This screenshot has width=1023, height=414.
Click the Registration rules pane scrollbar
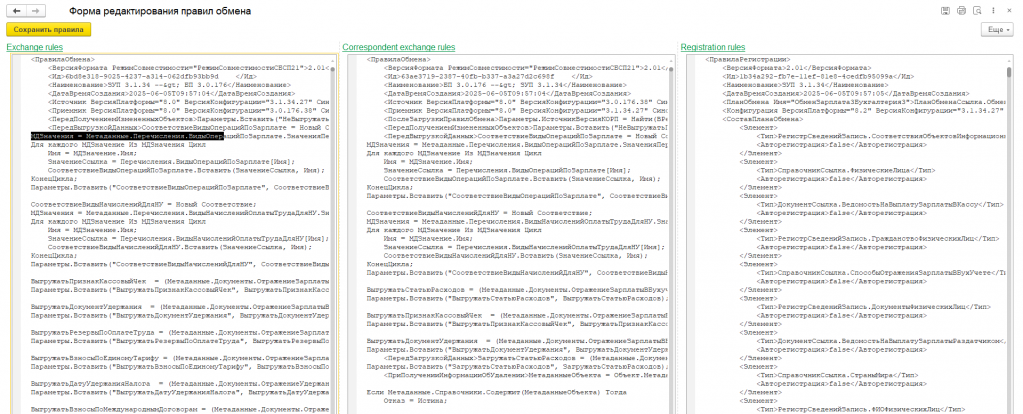tap(1009, 235)
